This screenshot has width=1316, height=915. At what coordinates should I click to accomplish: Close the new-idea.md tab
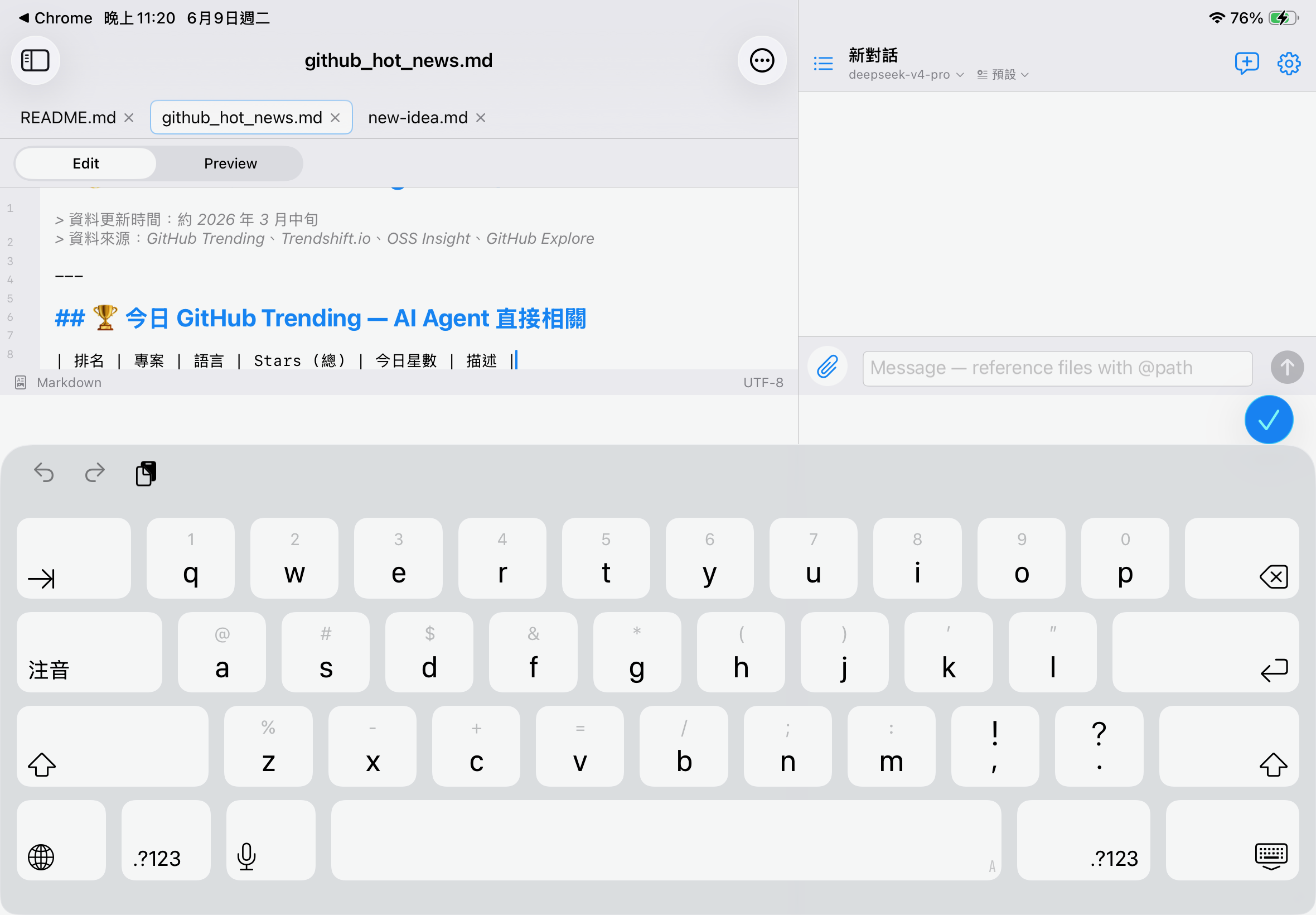coord(481,118)
